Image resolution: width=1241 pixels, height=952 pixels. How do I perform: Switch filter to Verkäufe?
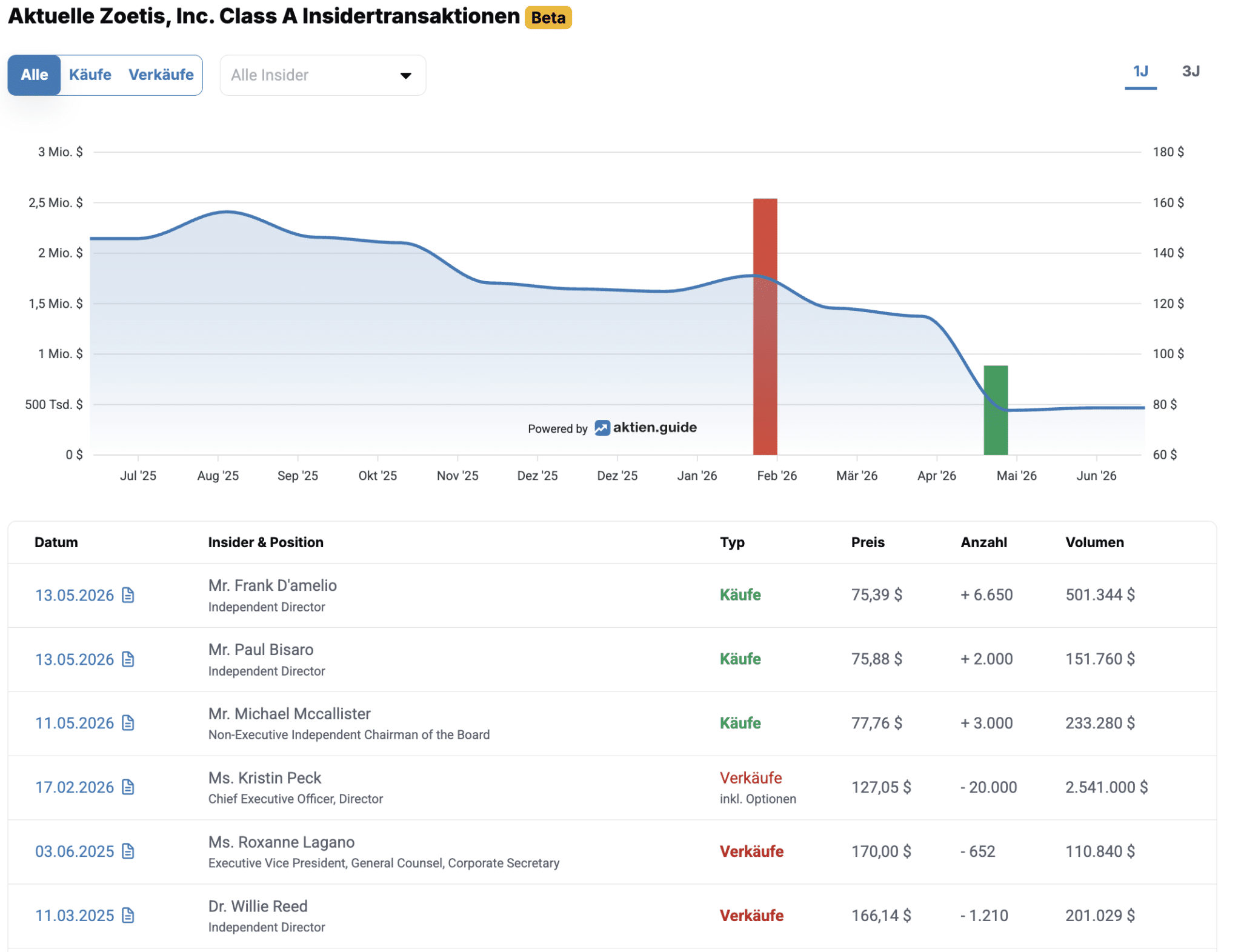pyautogui.click(x=161, y=75)
